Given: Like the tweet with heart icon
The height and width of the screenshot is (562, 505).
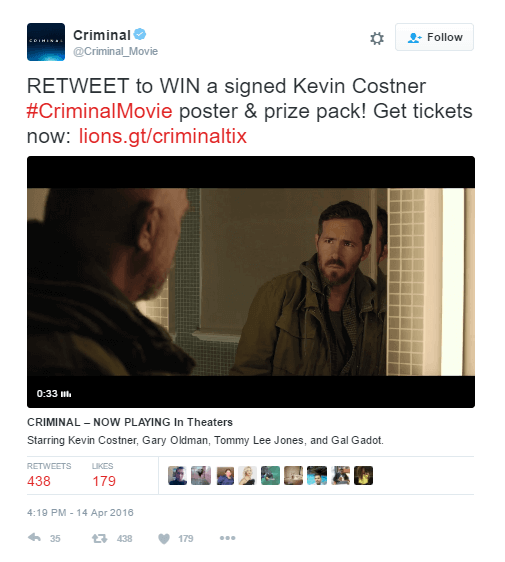Looking at the screenshot, I should (x=164, y=538).
